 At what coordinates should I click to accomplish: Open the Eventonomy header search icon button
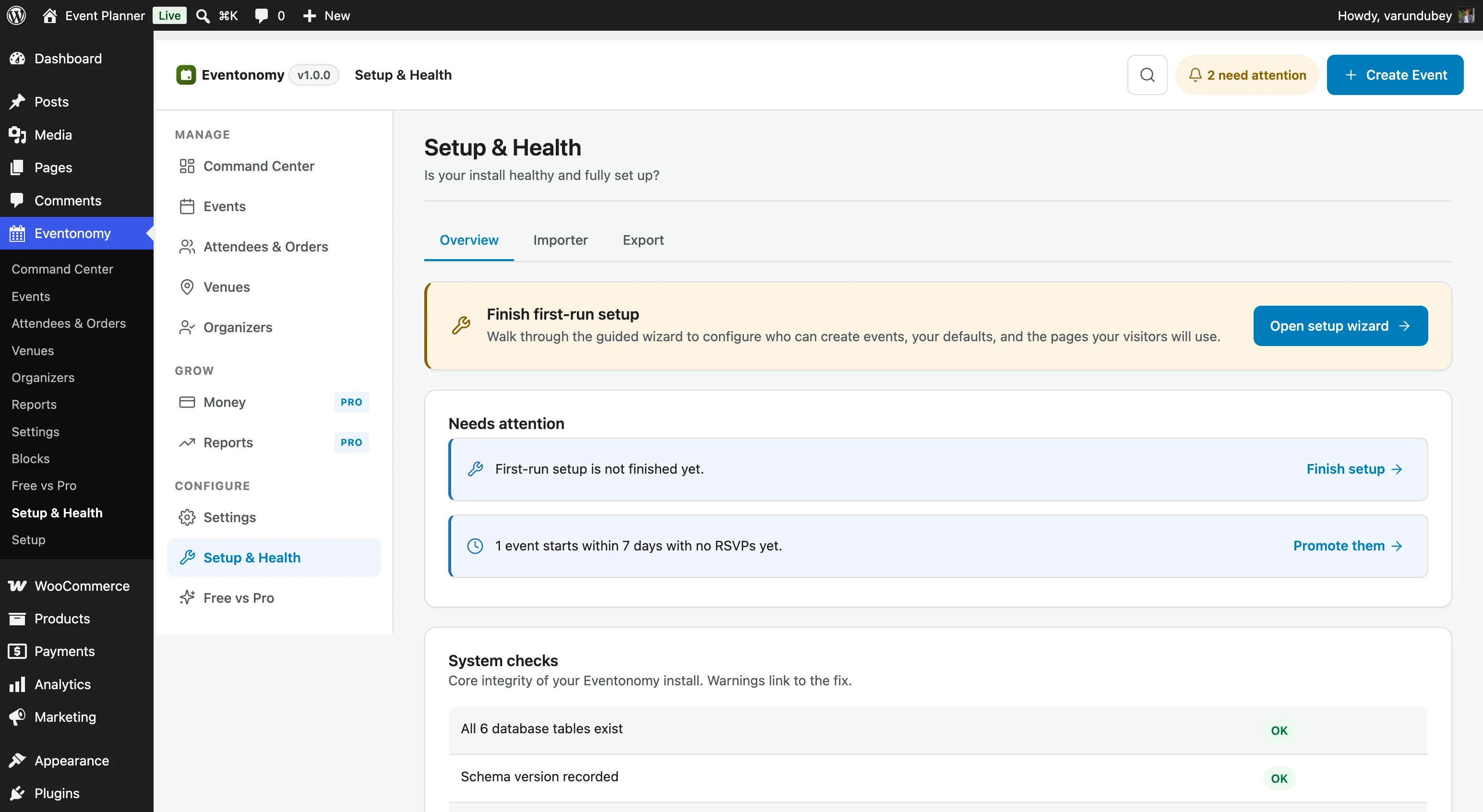click(x=1147, y=75)
